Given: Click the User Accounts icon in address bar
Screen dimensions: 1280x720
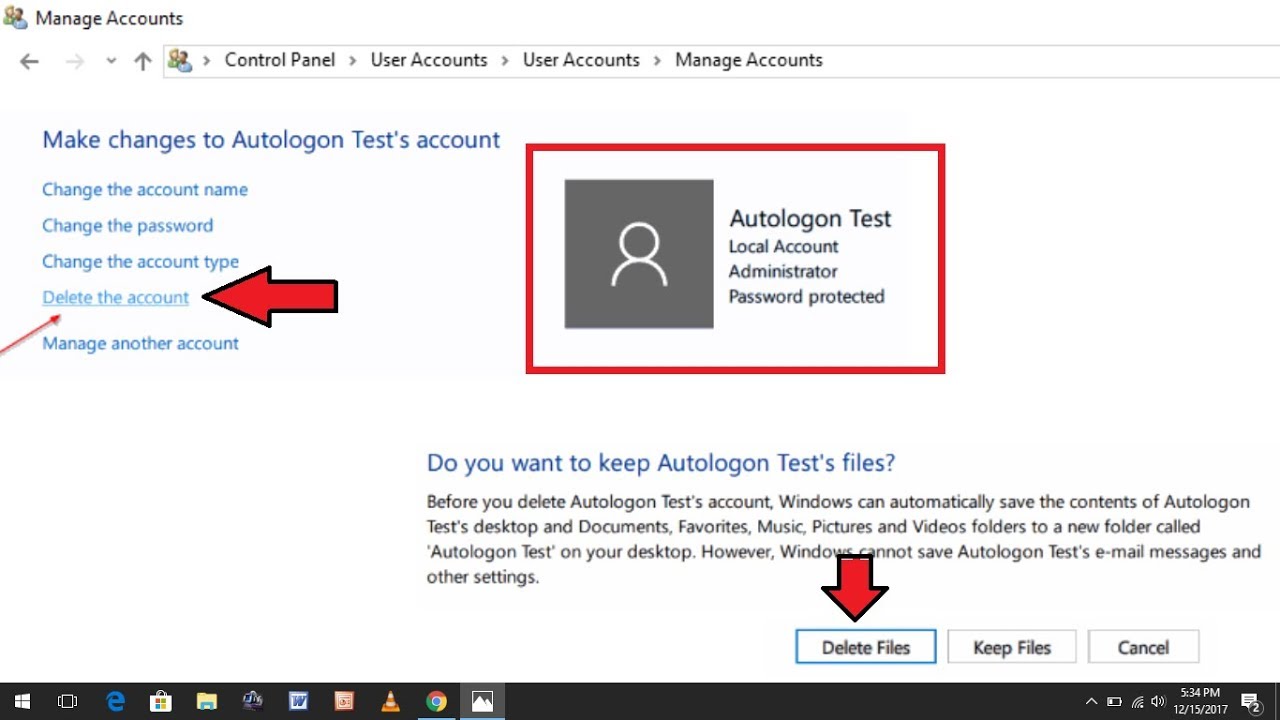Looking at the screenshot, I should [180, 60].
